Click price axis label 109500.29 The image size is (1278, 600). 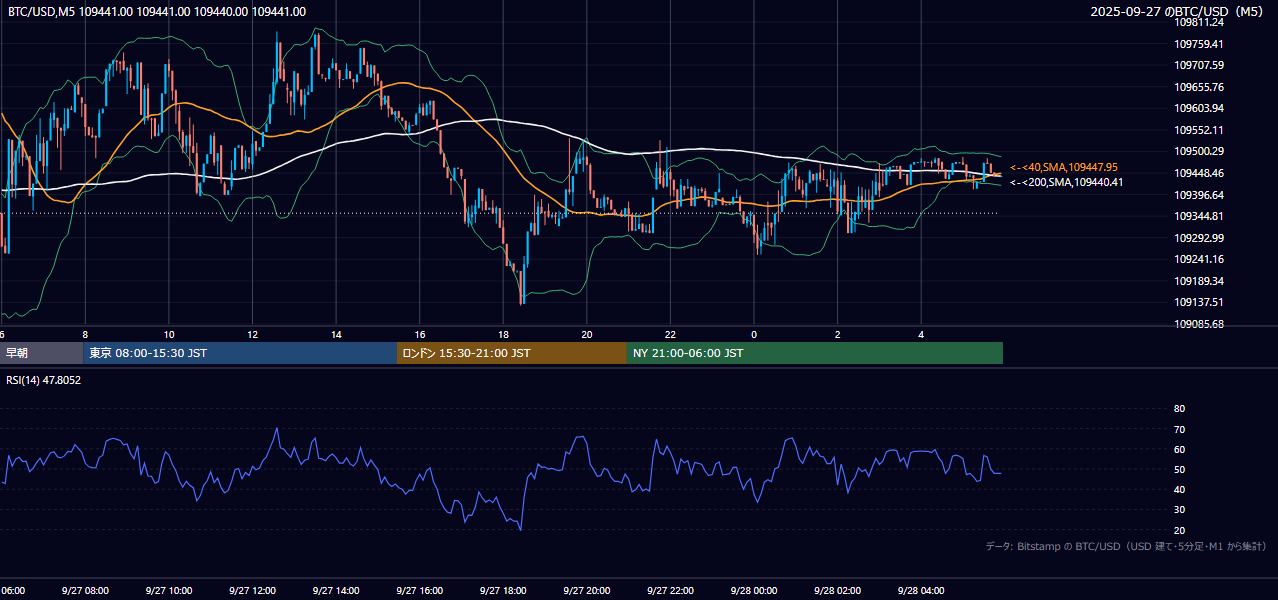pos(1199,151)
